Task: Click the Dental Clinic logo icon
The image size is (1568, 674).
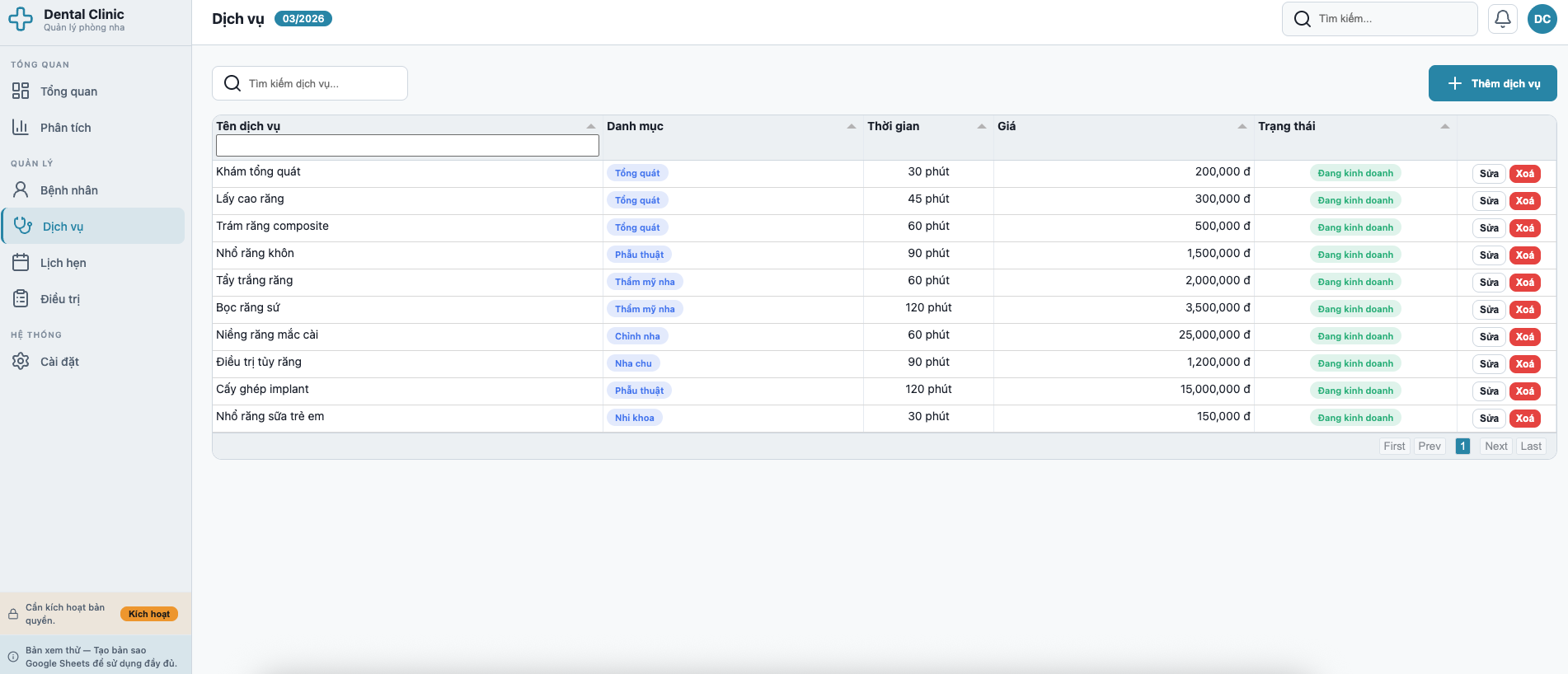Action: pyautogui.click(x=21, y=19)
